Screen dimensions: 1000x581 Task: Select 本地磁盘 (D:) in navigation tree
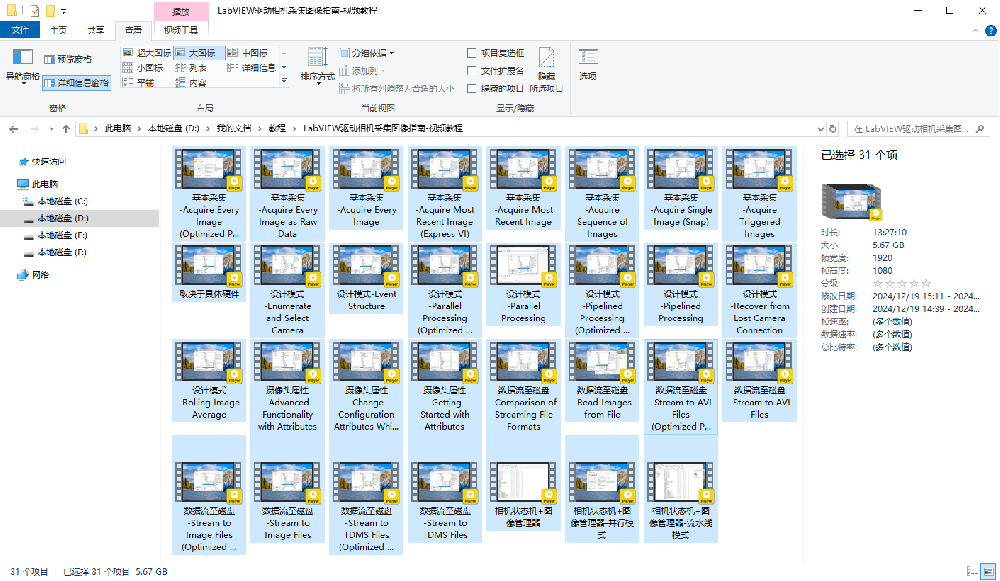(62, 218)
